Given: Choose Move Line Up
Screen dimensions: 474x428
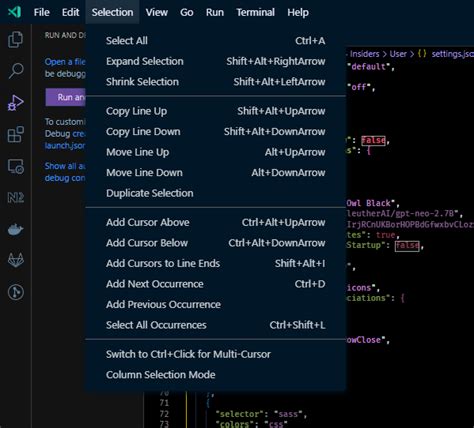Looking at the screenshot, I should [216, 152].
